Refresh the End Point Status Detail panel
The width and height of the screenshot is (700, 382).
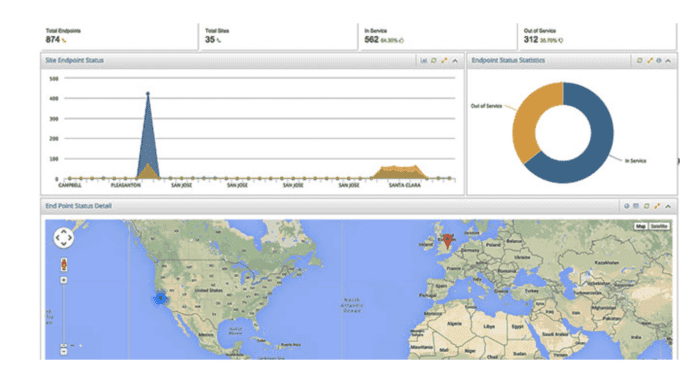point(646,206)
